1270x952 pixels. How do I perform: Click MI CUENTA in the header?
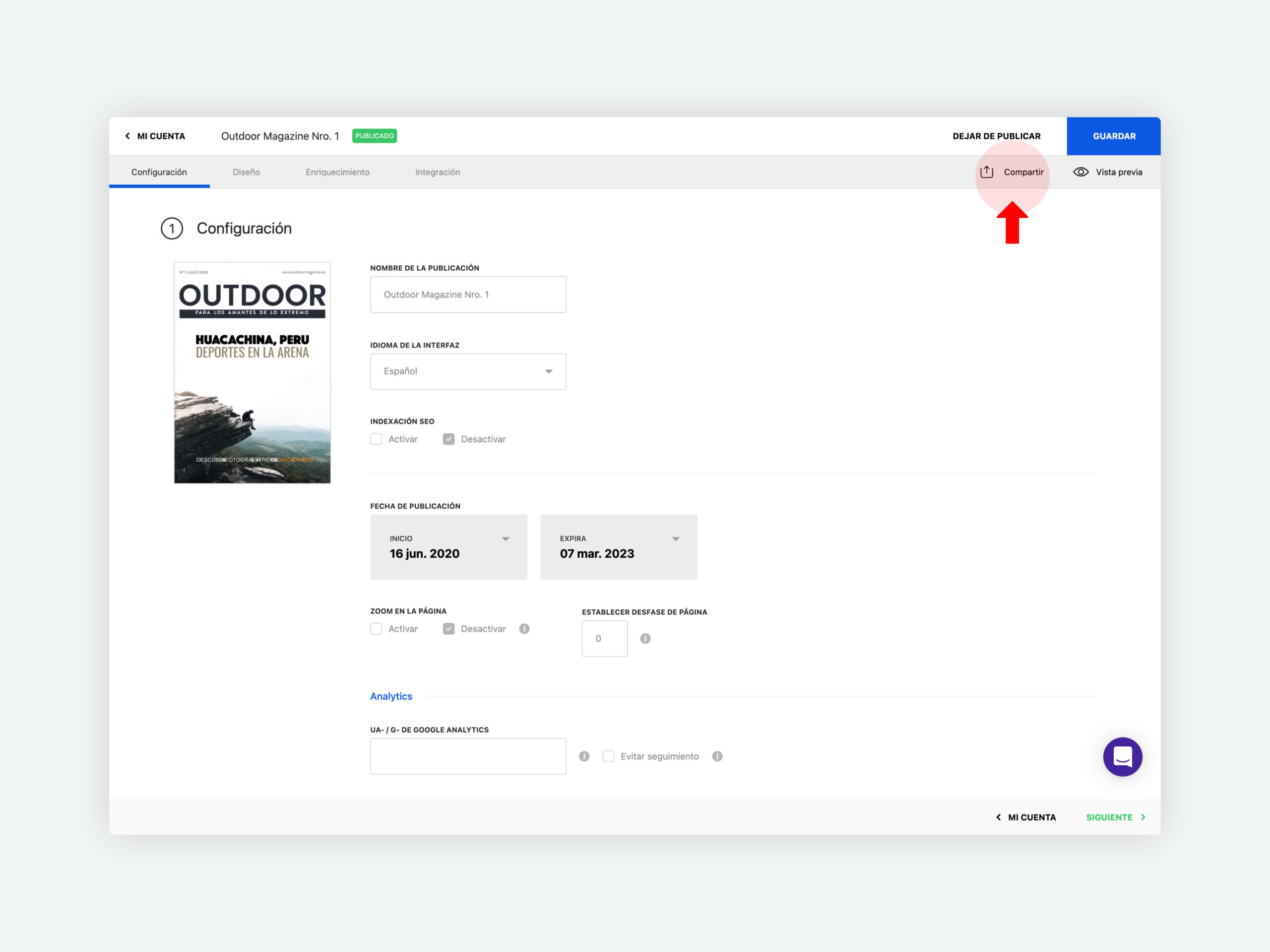(x=161, y=136)
